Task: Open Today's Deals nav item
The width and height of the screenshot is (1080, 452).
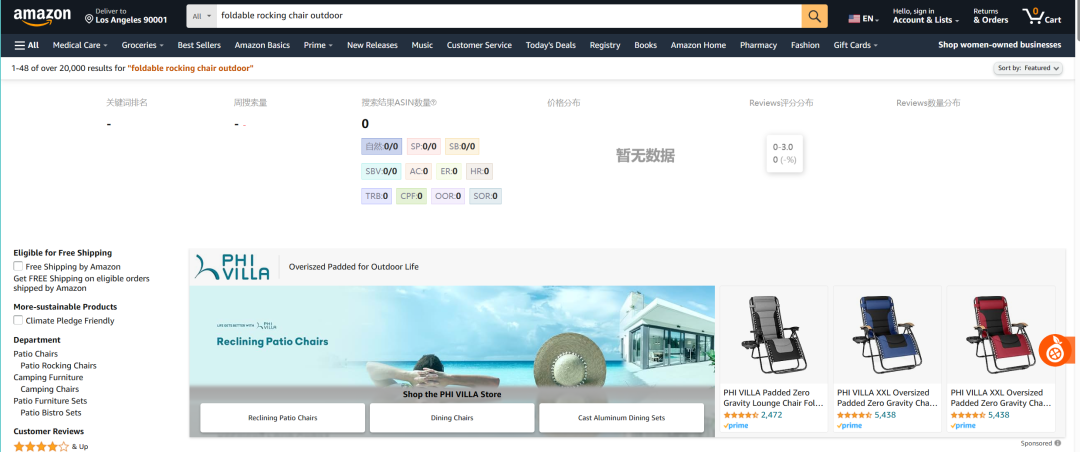Action: pos(550,45)
